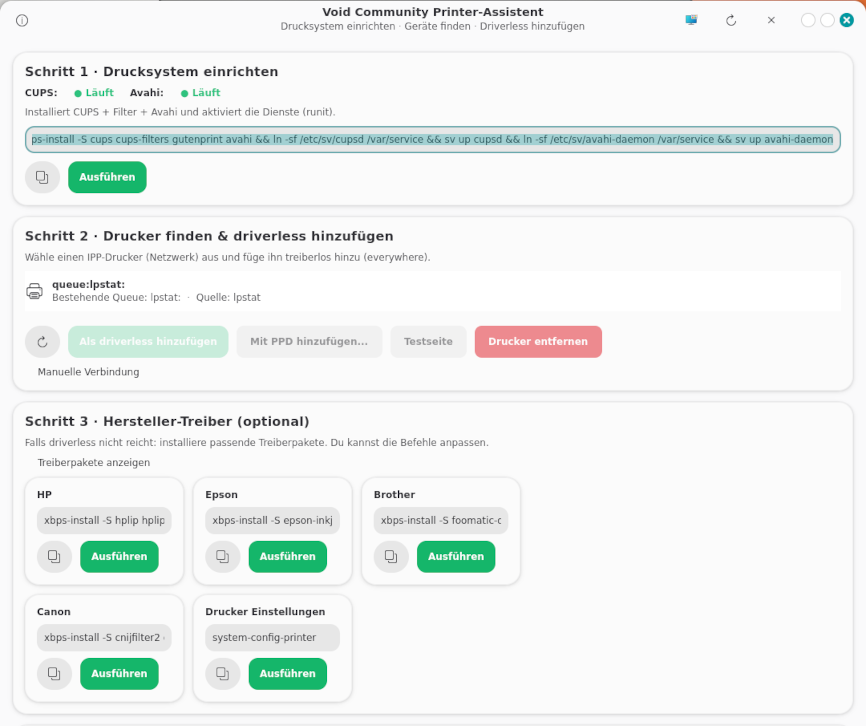This screenshot has width=866, height=726.
Task: Refresh the printer list in Schritt 2
Action: click(42, 342)
